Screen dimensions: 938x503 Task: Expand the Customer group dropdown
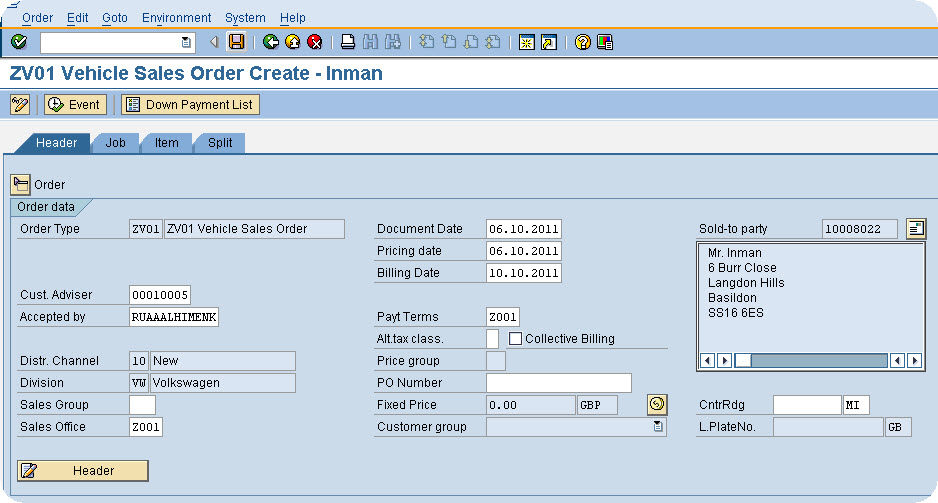[x=658, y=426]
